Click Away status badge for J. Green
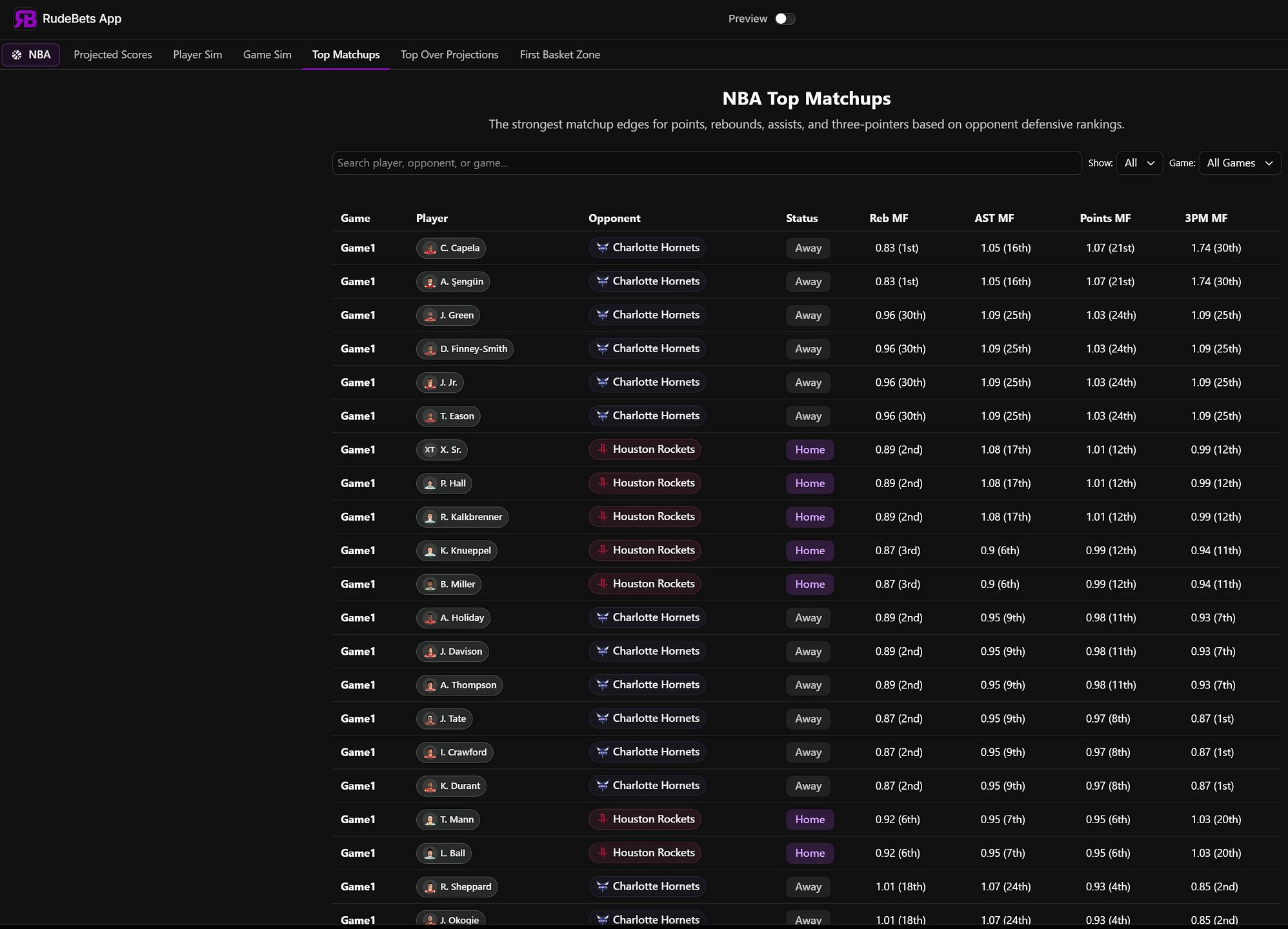The height and width of the screenshot is (929, 1288). click(808, 315)
